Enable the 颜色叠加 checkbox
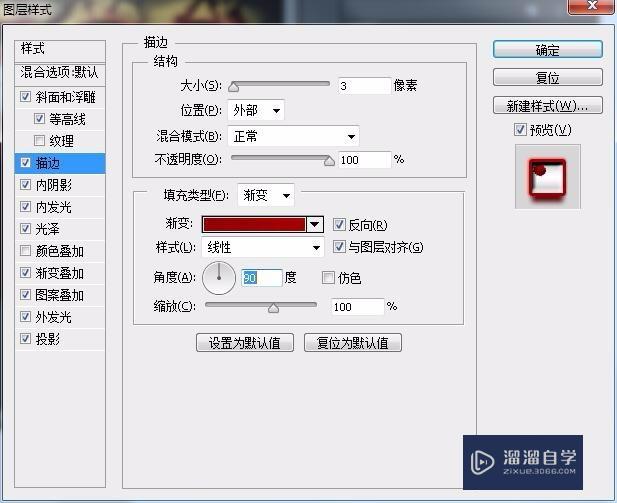Screen dimensions: 617x503 [x=26, y=251]
